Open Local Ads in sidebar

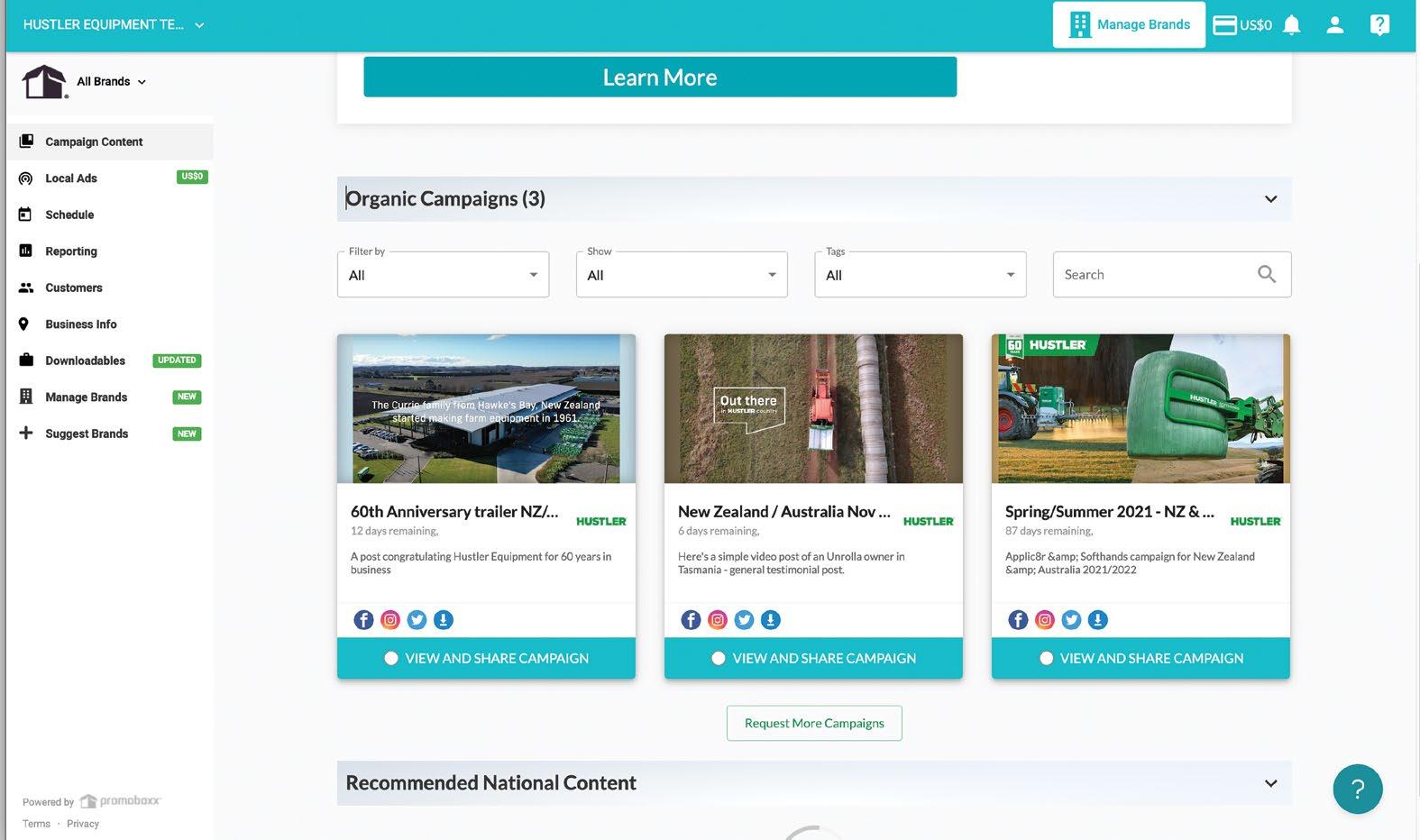(x=110, y=178)
